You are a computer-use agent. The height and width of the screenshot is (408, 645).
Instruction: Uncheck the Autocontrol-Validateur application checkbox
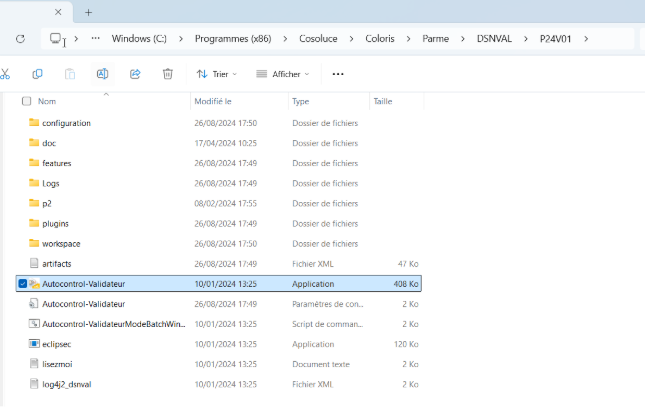tap(23, 284)
